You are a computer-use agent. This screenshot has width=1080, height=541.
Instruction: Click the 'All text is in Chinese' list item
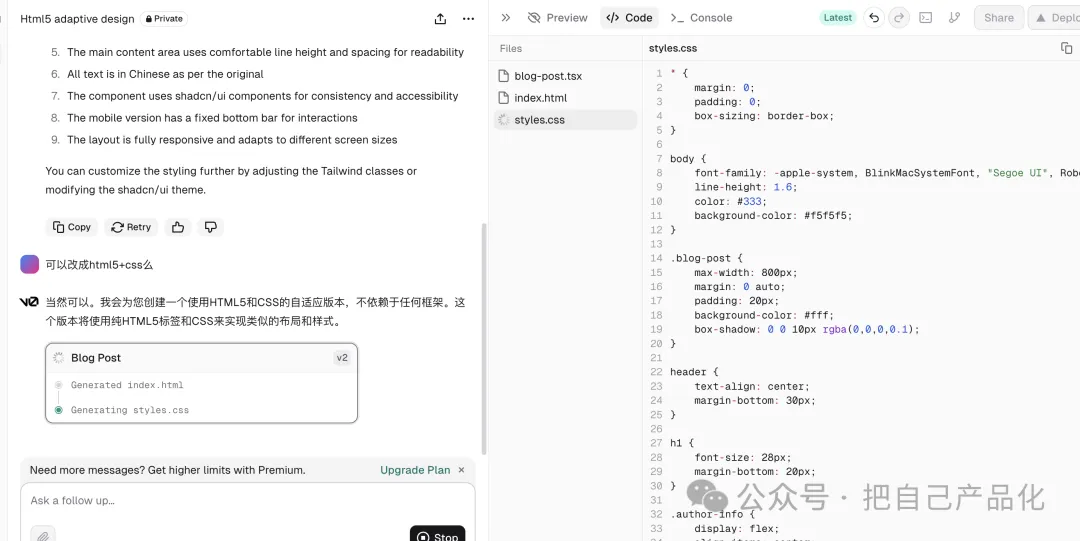pyautogui.click(x=165, y=74)
